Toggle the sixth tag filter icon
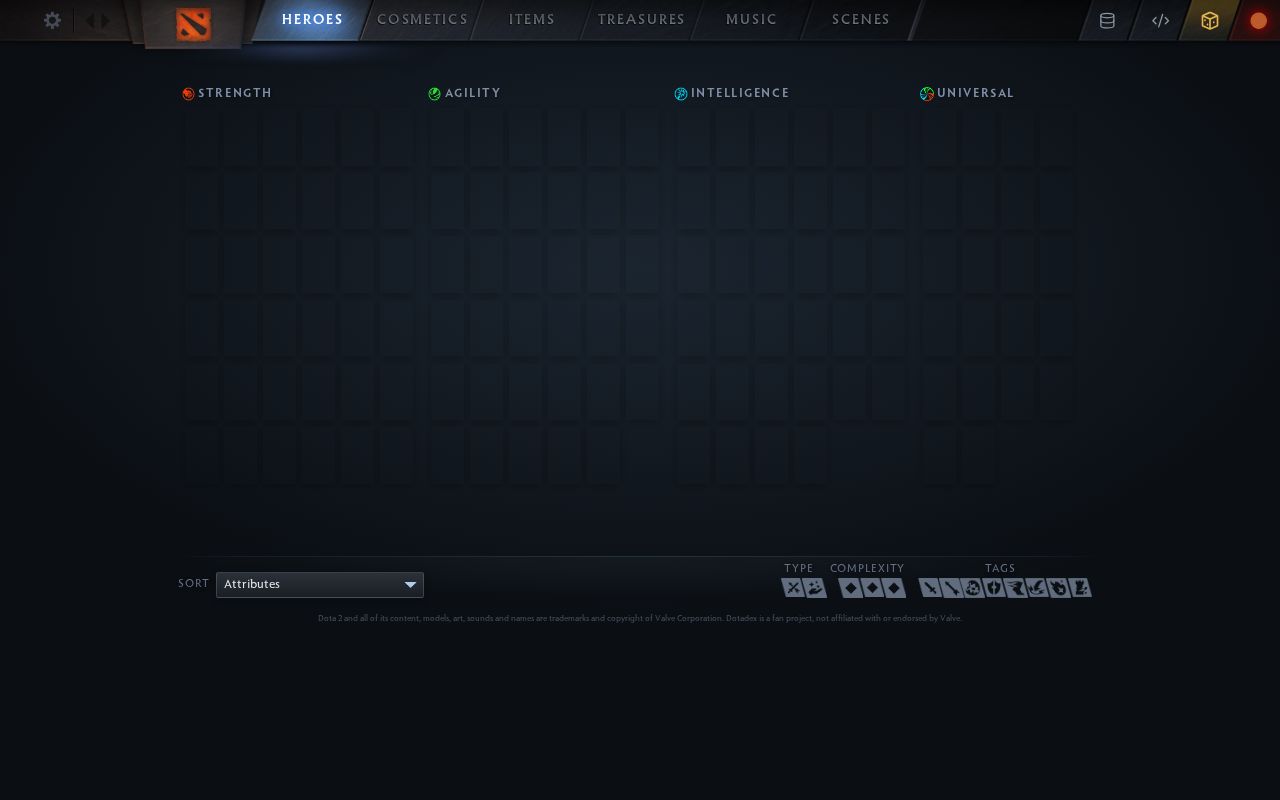Viewport: 1280px width, 800px height. (1037, 588)
